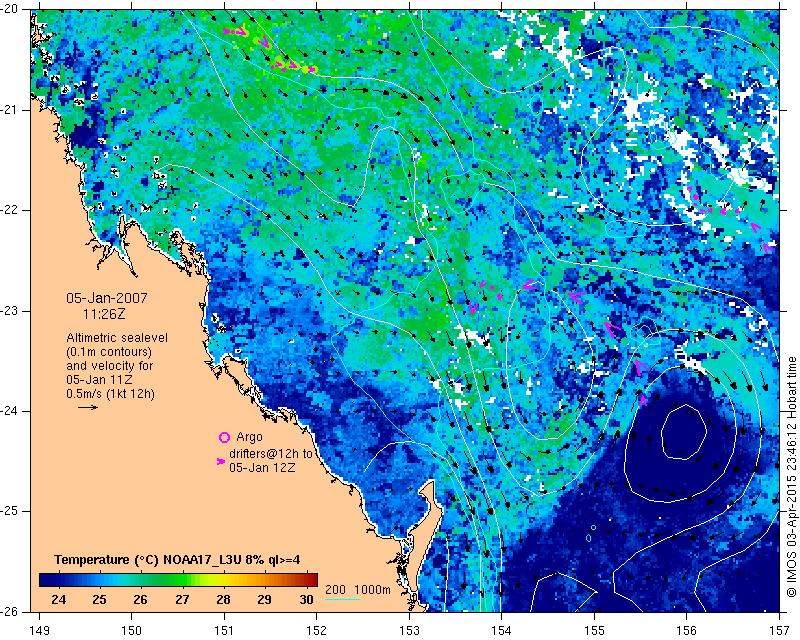Click longitude axis label 153
The height and width of the screenshot is (640, 800).
point(409,631)
